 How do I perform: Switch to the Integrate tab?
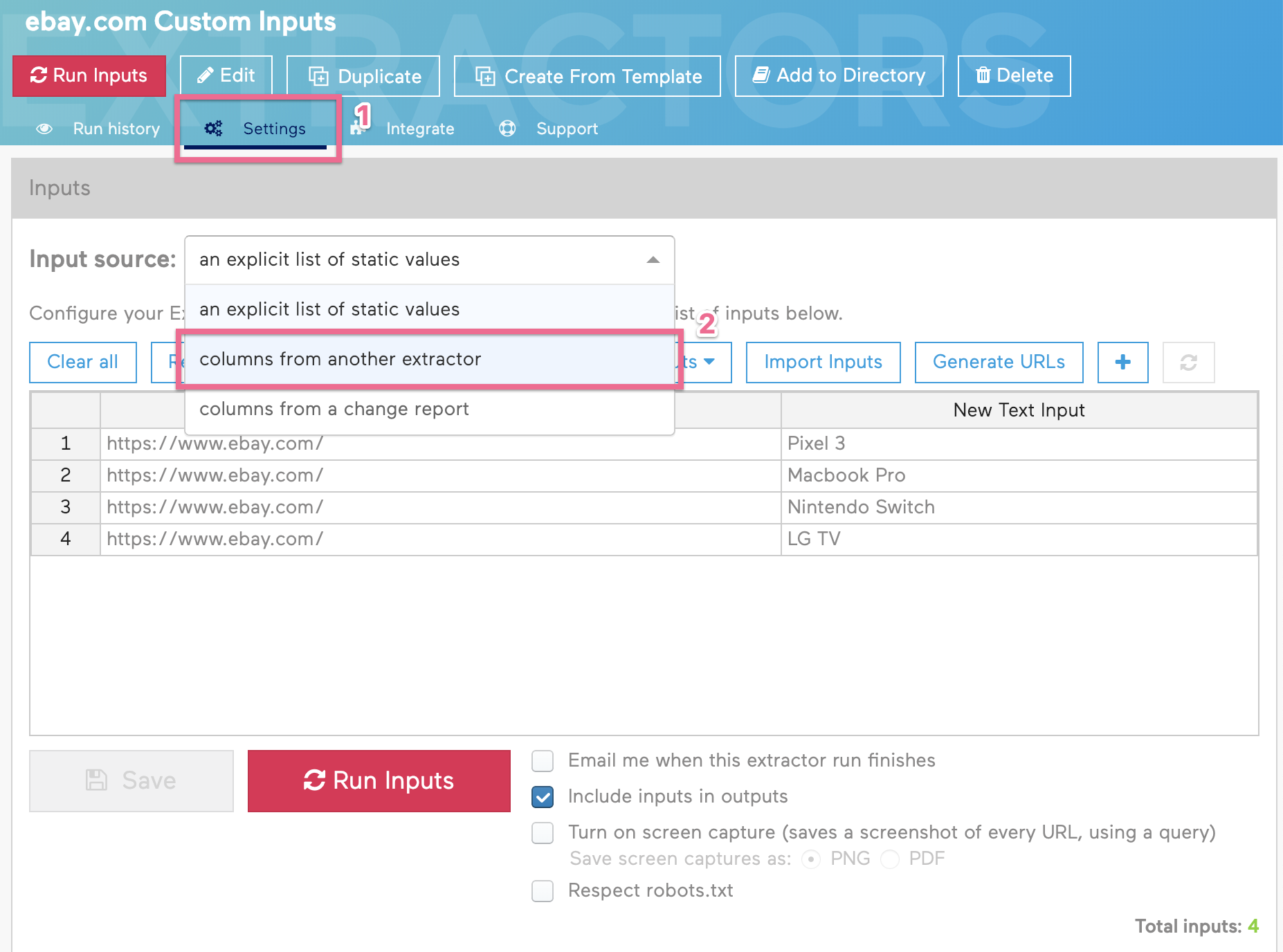coord(420,129)
